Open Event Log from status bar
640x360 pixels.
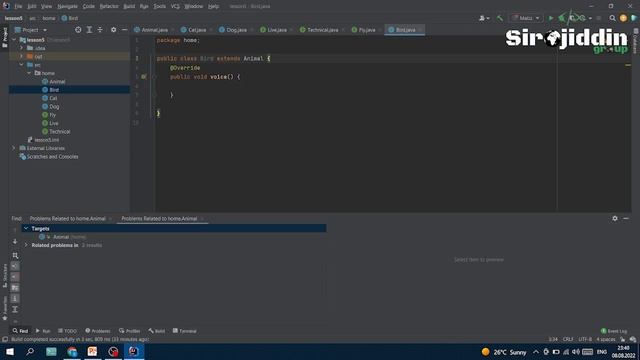(x=614, y=331)
